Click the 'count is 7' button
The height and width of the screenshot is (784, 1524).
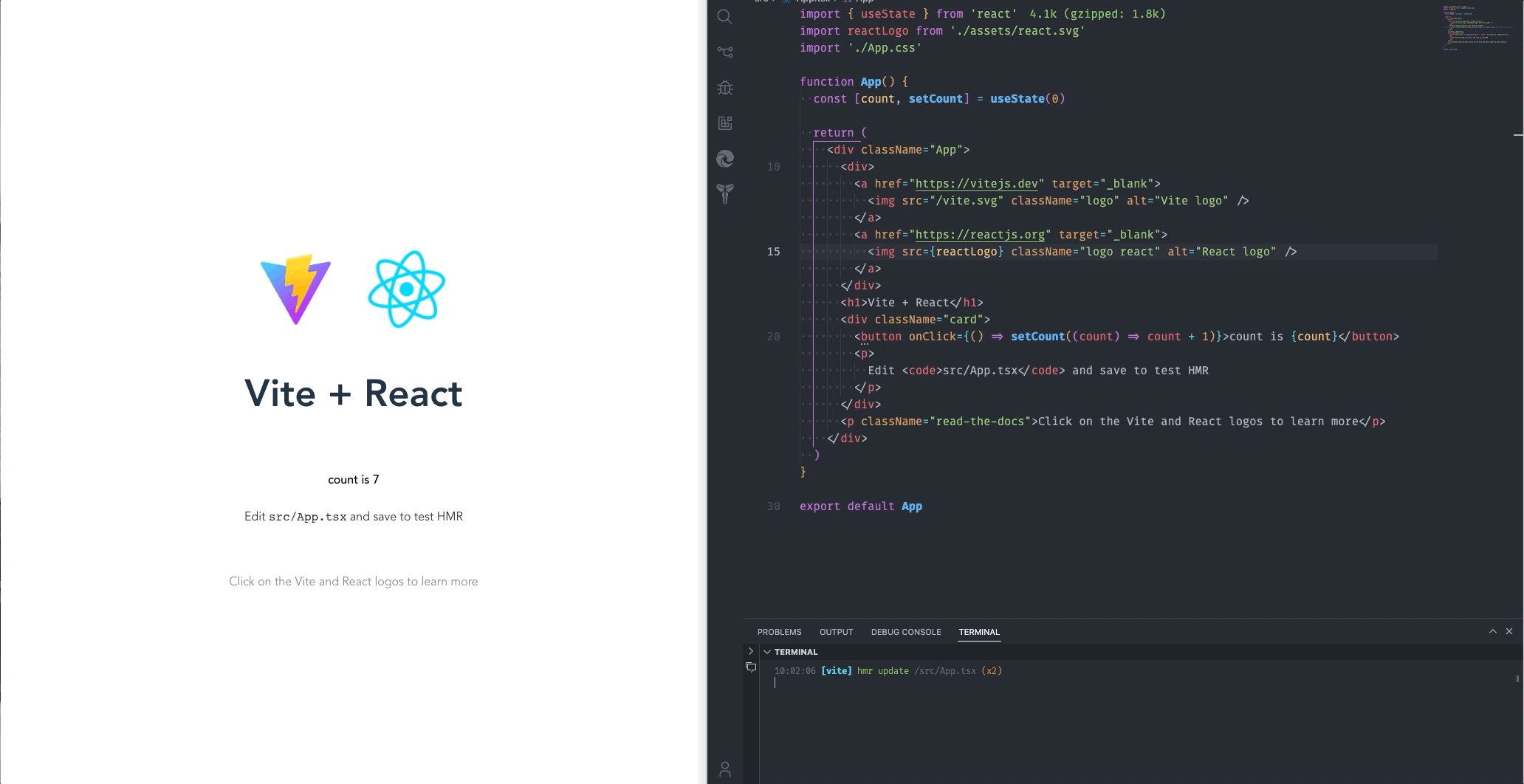click(x=354, y=480)
